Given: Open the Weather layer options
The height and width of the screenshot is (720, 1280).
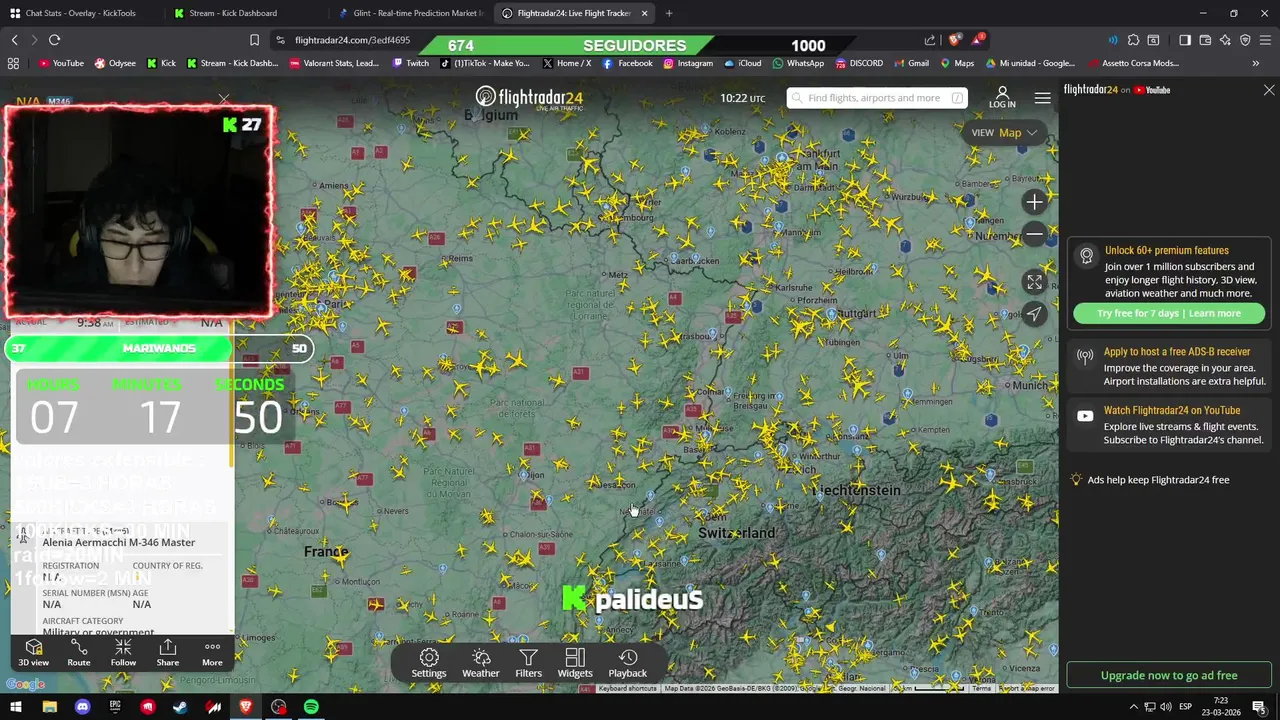Looking at the screenshot, I should tap(481, 663).
